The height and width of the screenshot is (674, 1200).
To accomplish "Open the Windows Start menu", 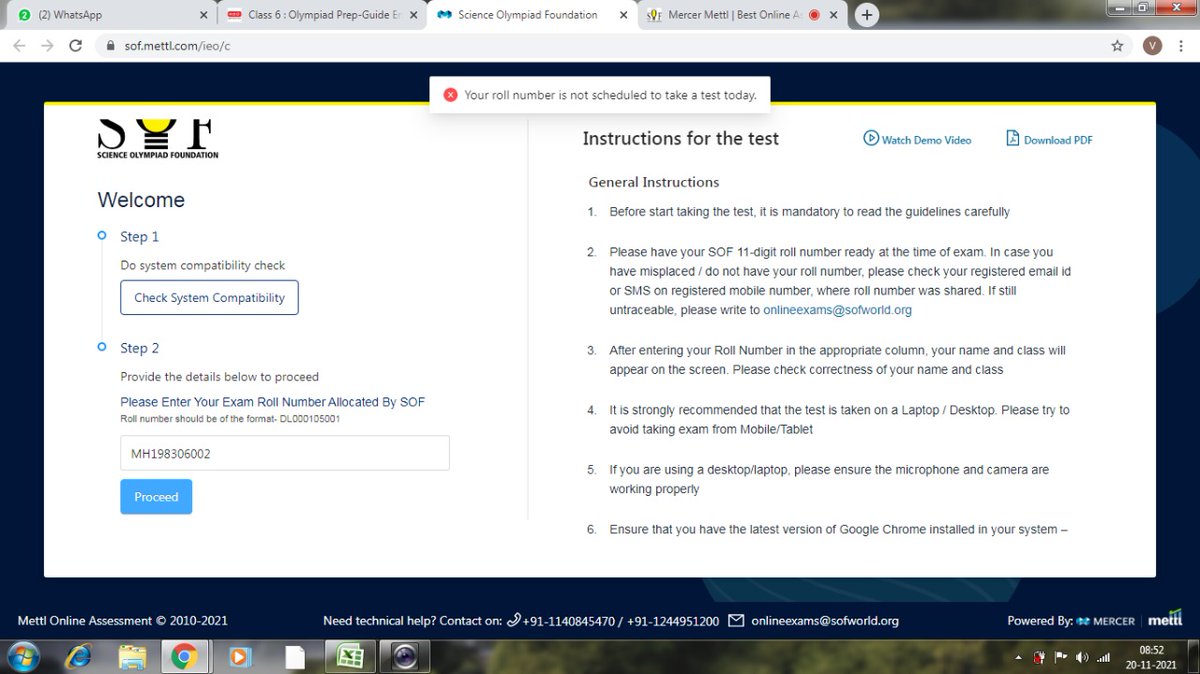I will click(22, 656).
